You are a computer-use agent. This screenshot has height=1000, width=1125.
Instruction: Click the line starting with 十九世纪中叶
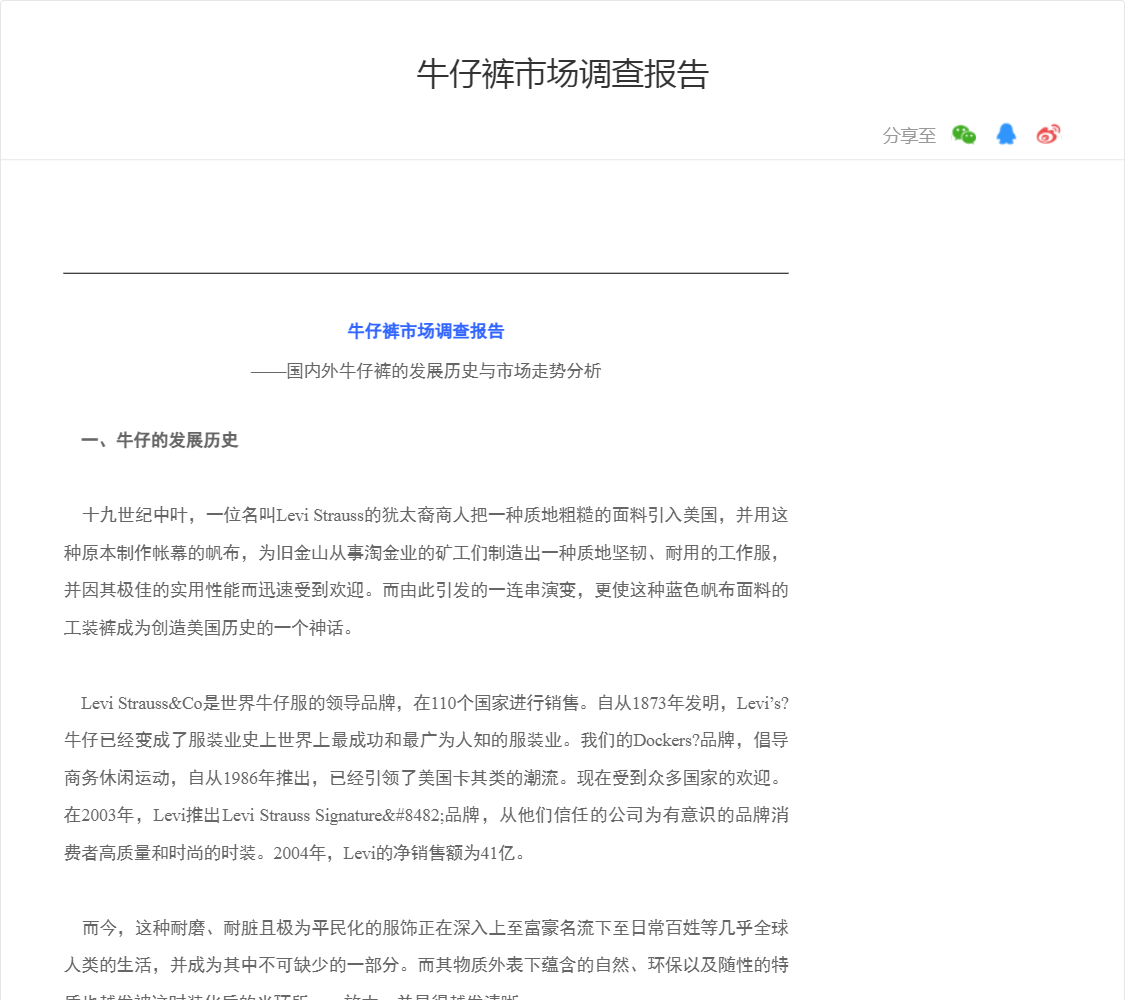pos(435,515)
